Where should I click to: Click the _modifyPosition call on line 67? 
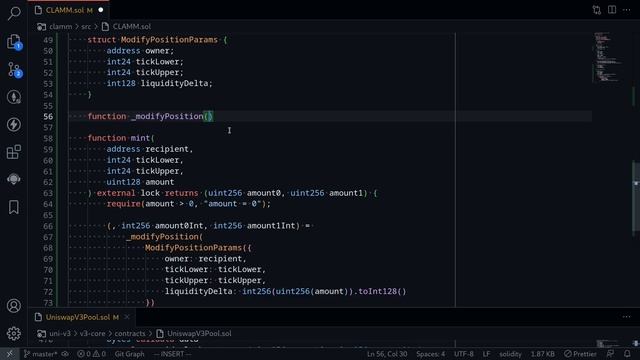coord(164,237)
